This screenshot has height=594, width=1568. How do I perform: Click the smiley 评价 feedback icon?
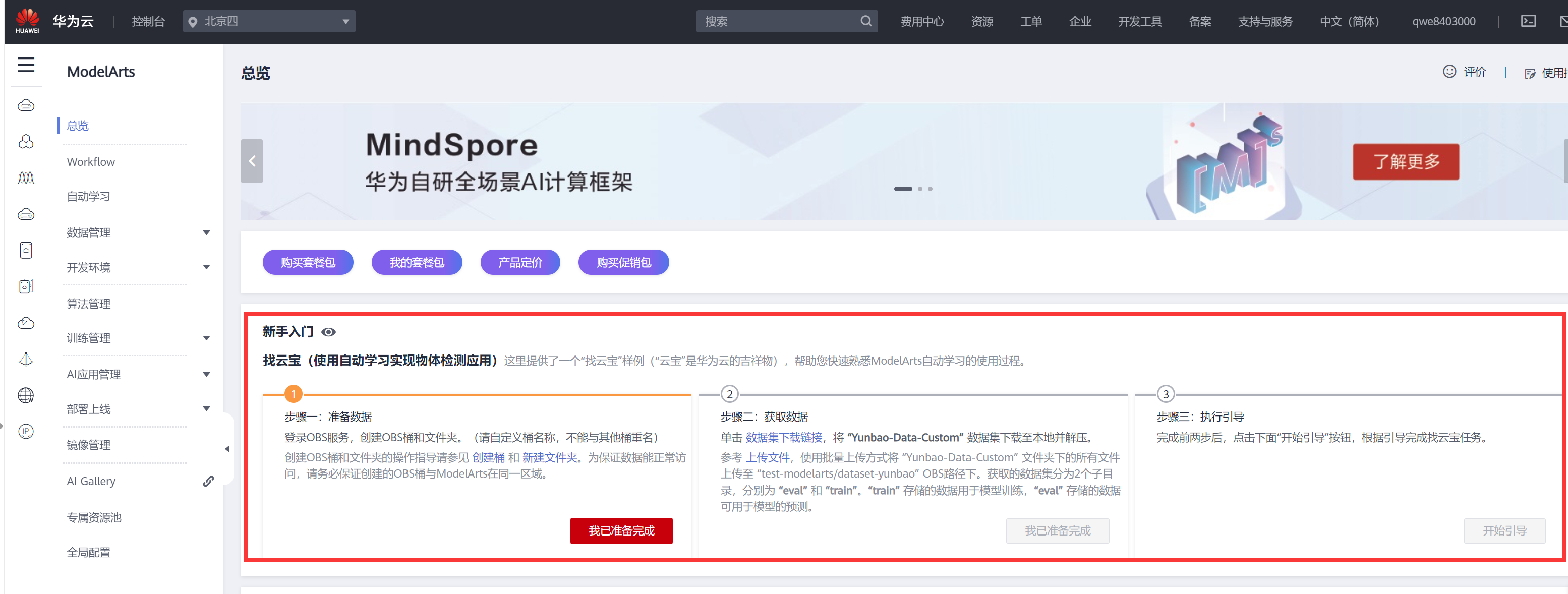(x=1449, y=72)
